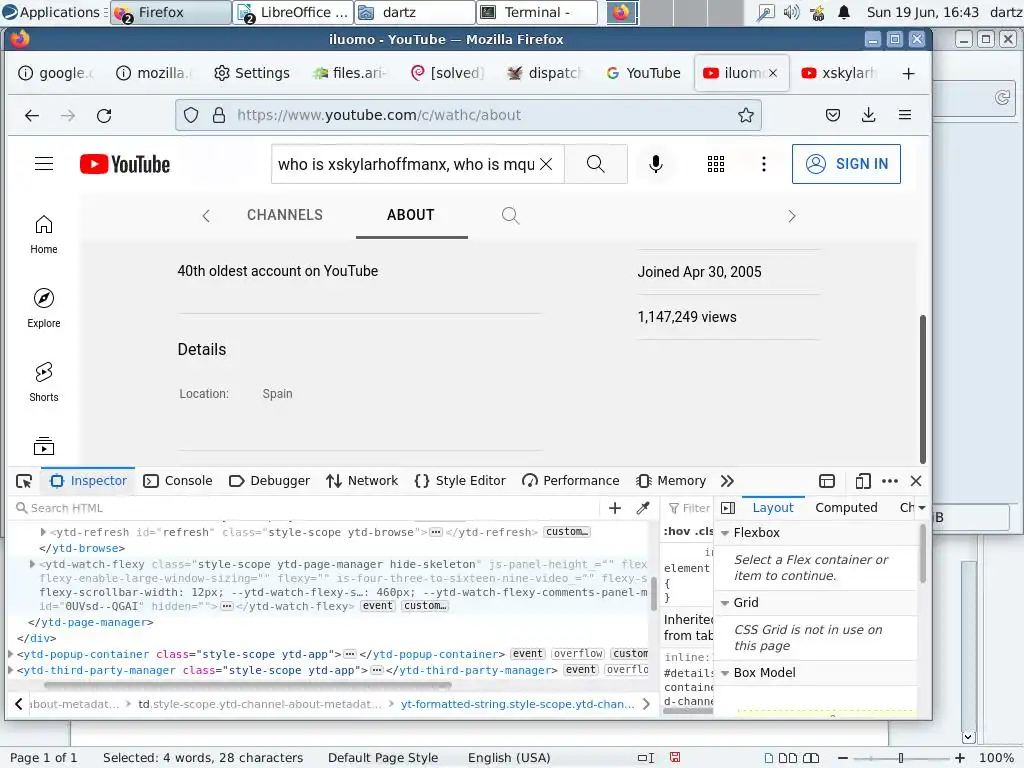Create new node with plus icon

coord(615,508)
